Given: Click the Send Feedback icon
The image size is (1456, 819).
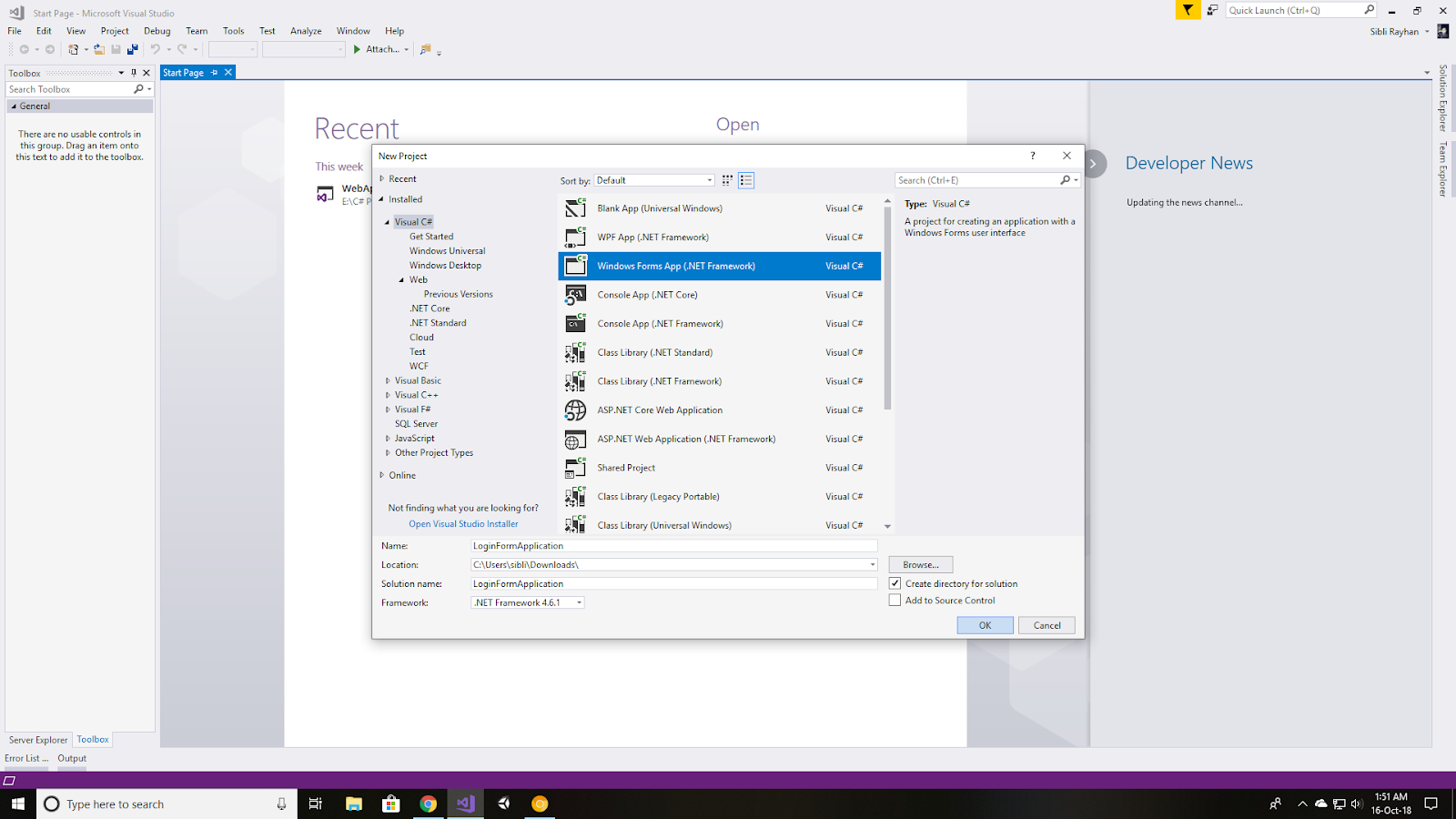Looking at the screenshot, I should (1212, 10).
